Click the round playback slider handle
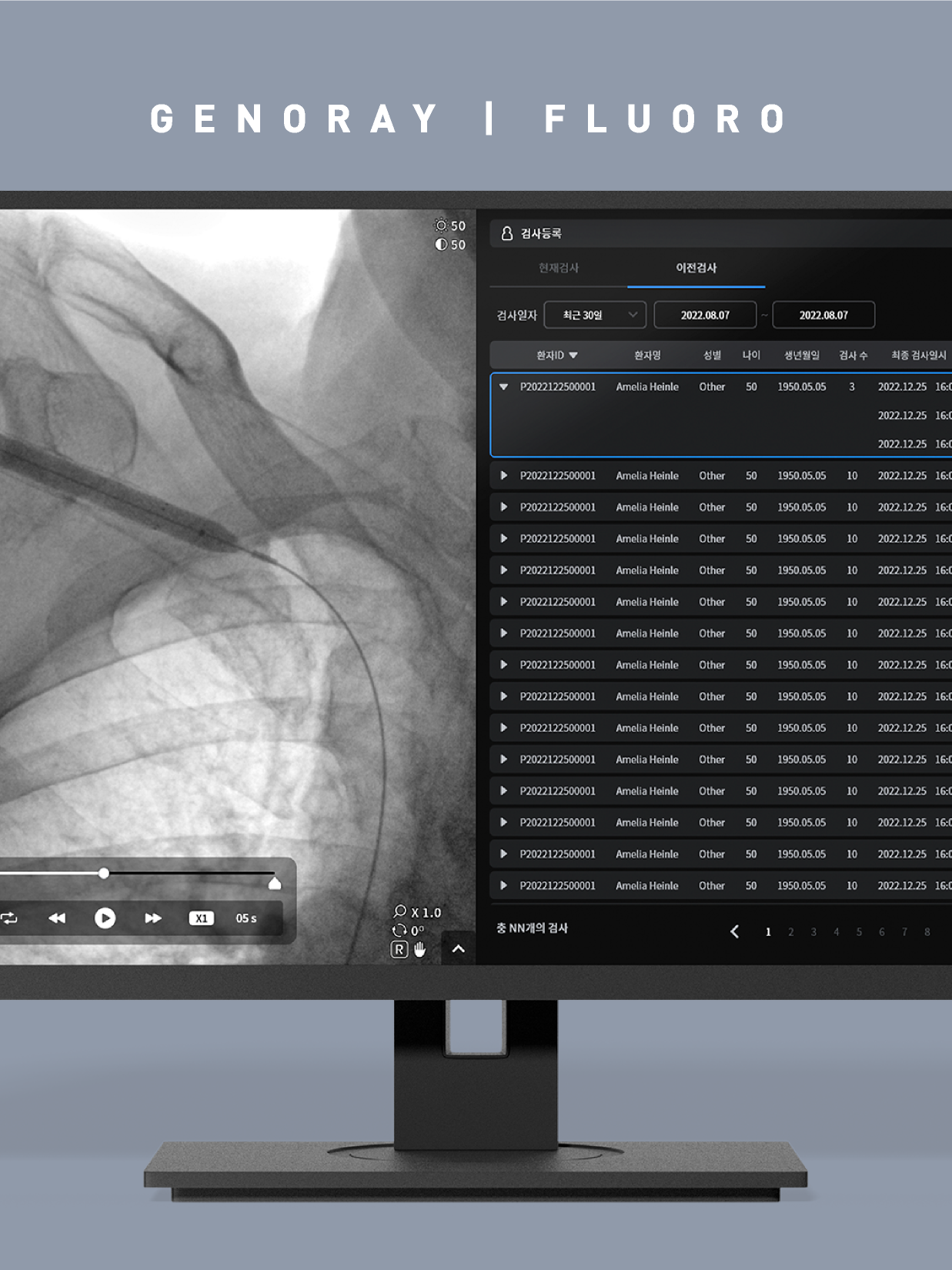The width and height of the screenshot is (952, 1270). click(104, 873)
